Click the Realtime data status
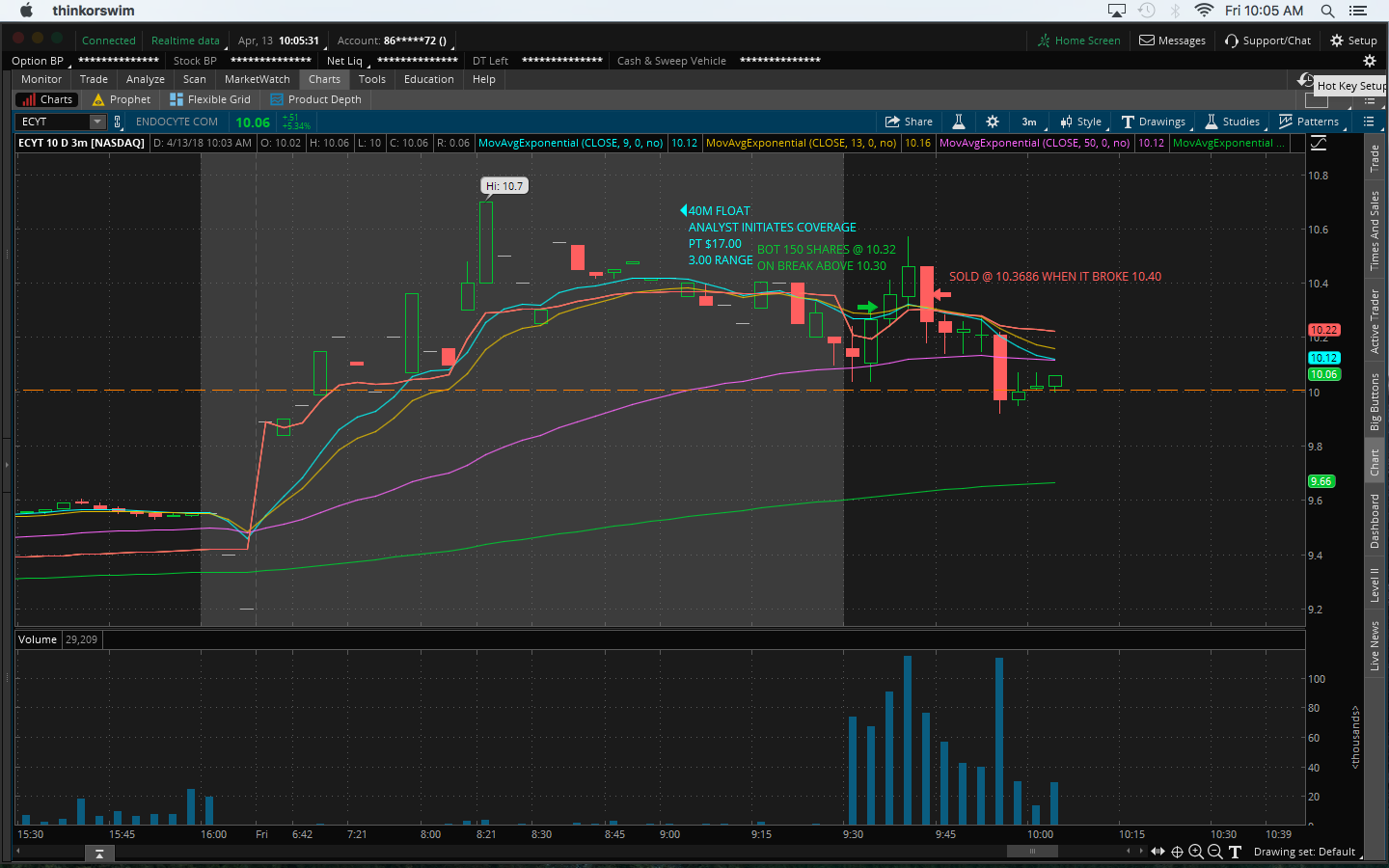This screenshot has height=868, width=1389. point(185,41)
